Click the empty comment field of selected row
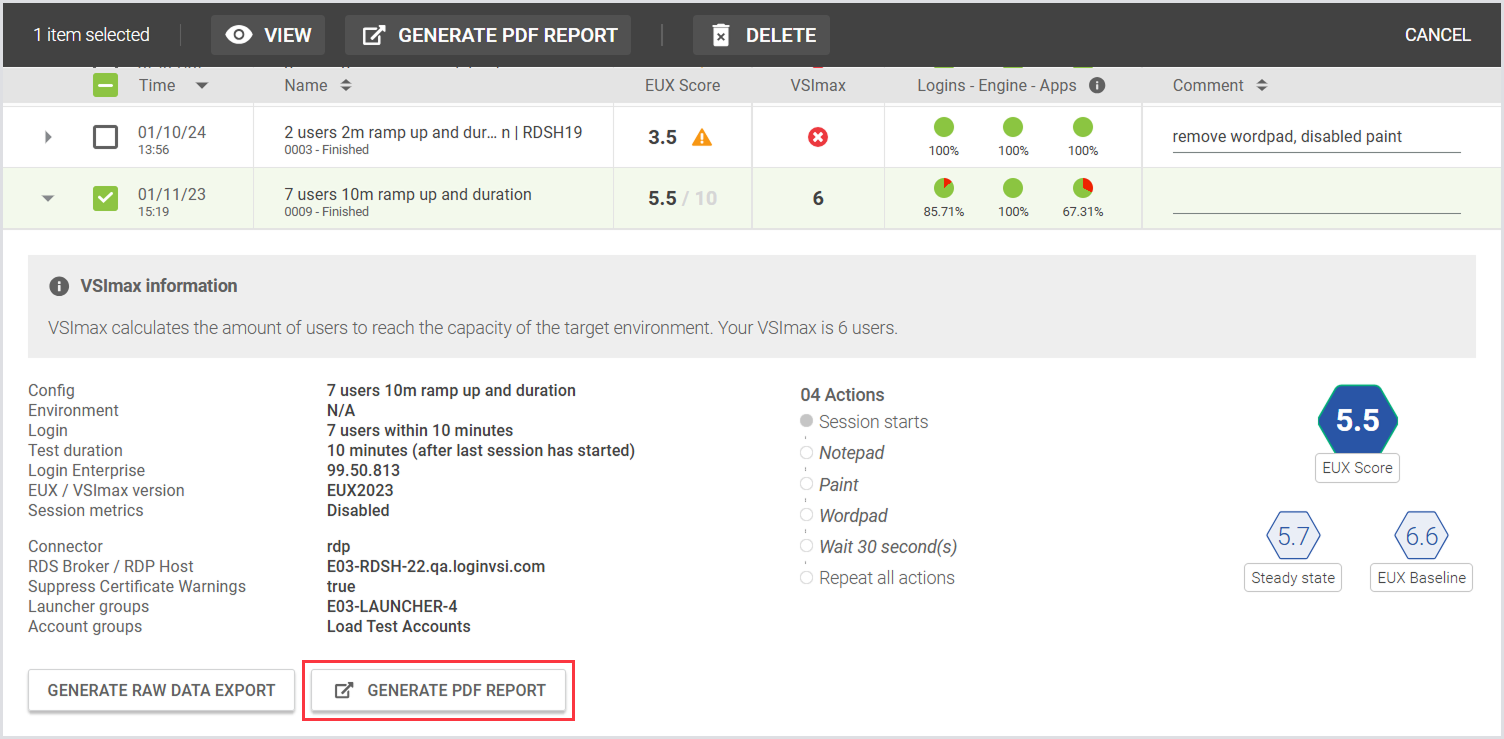The height and width of the screenshot is (739, 1504). pyautogui.click(x=1315, y=199)
